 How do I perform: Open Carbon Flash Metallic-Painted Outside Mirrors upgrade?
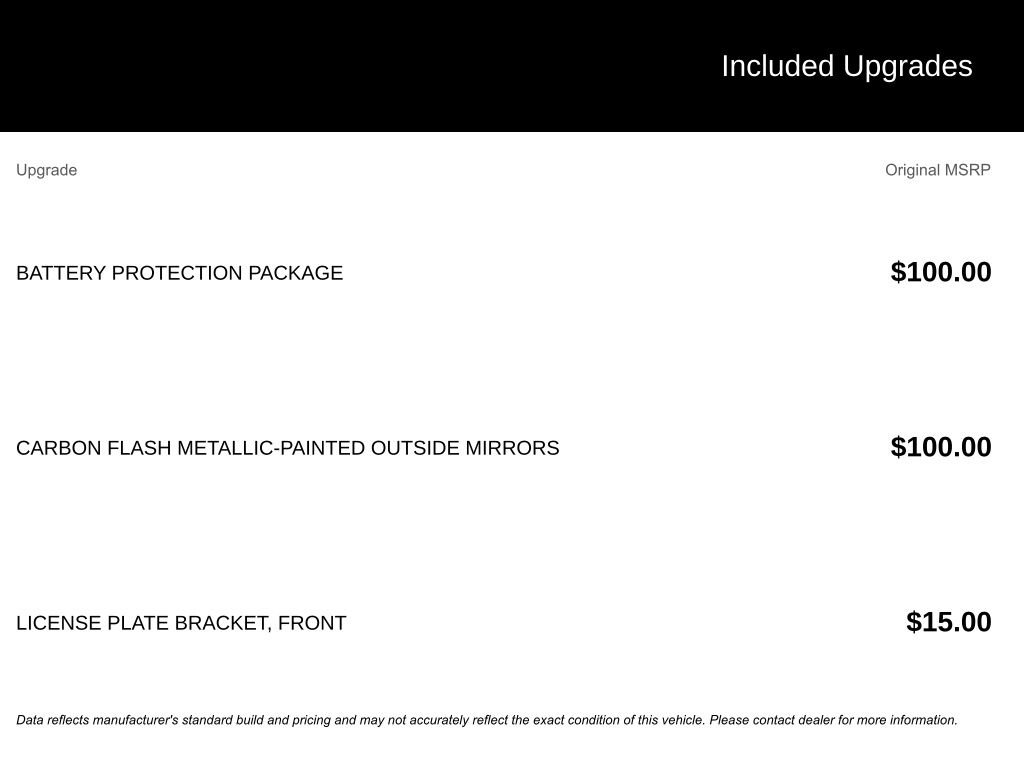(287, 448)
